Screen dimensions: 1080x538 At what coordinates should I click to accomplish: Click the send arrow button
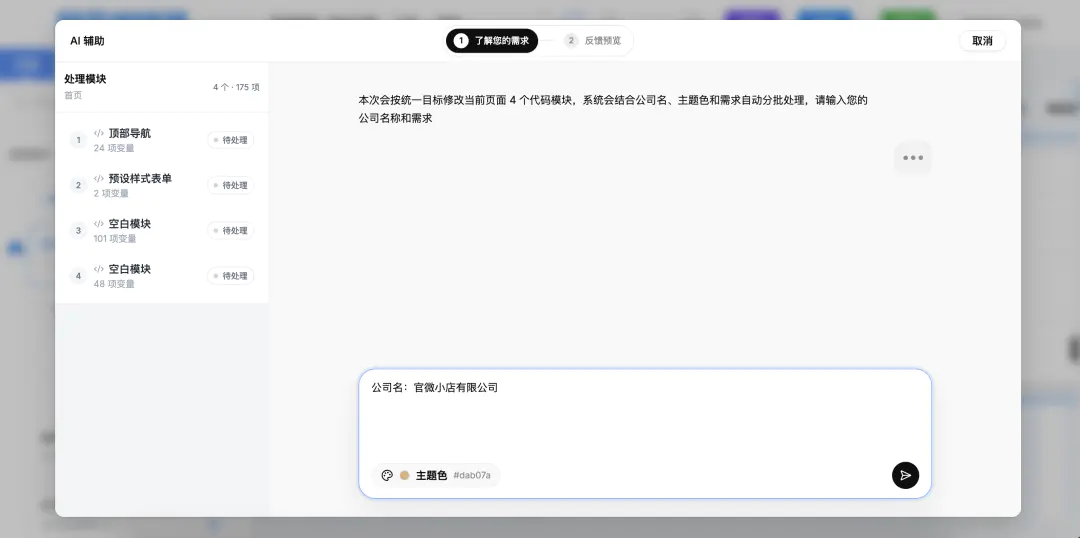(x=905, y=475)
